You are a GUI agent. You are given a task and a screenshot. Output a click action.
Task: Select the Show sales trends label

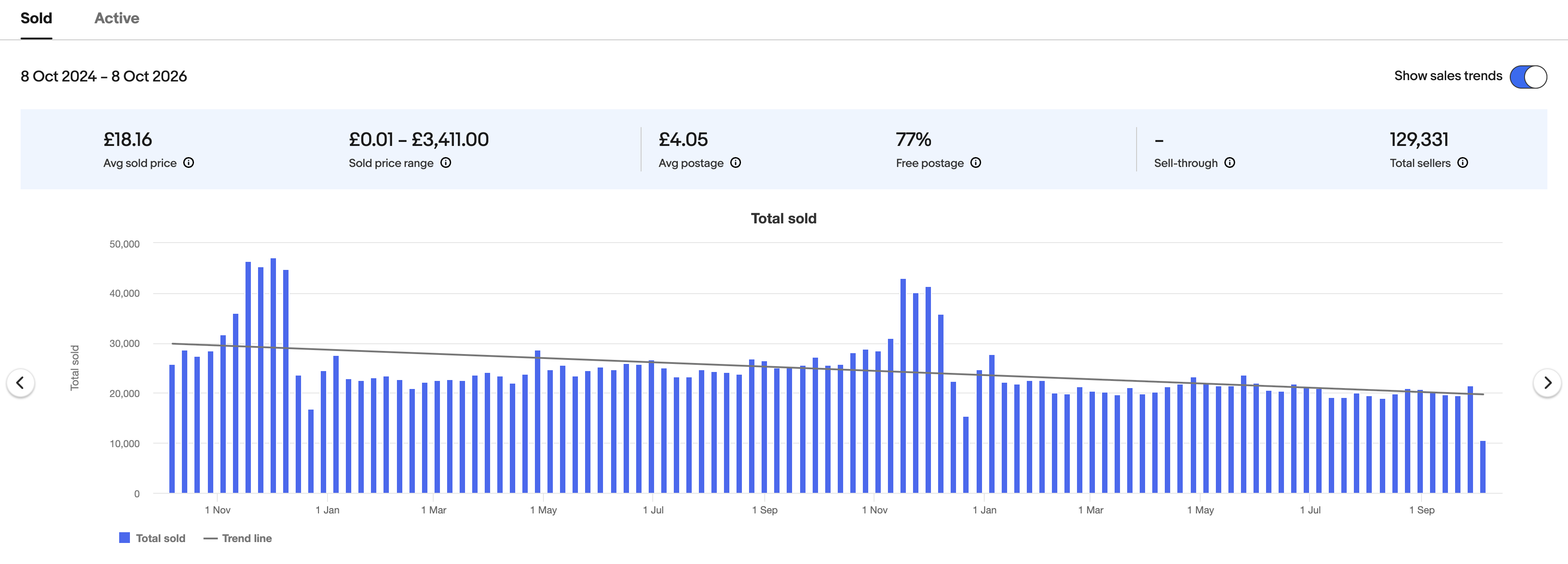[1448, 76]
